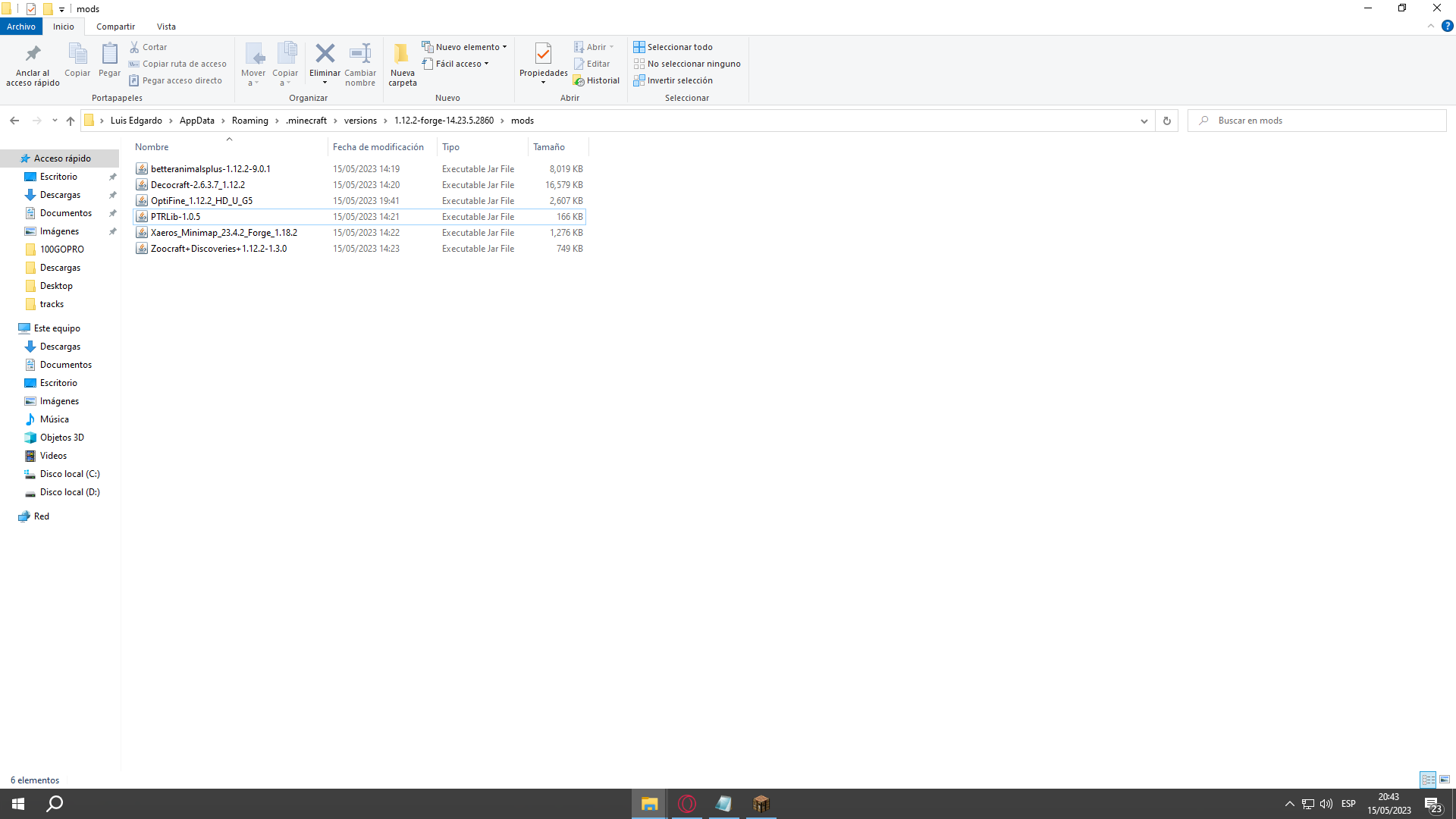Open Acceso rápido in the sidebar
The height and width of the screenshot is (819, 1456).
click(x=62, y=158)
